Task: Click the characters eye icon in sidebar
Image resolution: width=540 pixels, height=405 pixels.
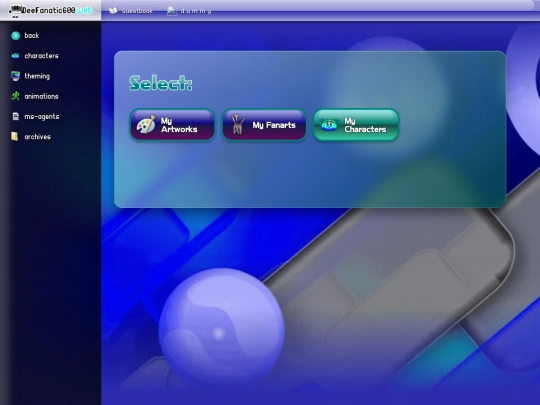Action: coord(15,56)
